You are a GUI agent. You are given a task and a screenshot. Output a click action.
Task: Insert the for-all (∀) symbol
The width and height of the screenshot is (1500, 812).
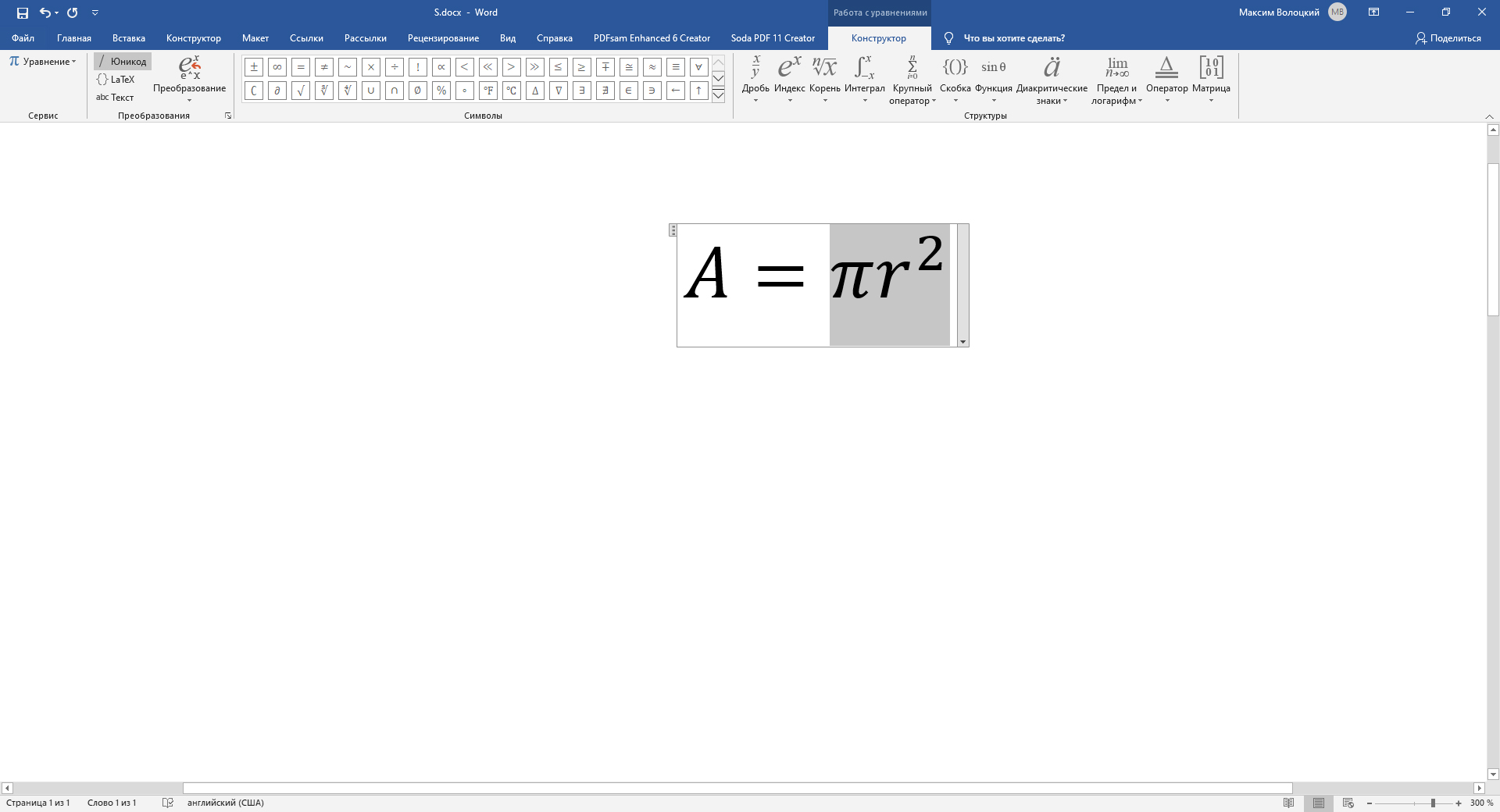[699, 67]
